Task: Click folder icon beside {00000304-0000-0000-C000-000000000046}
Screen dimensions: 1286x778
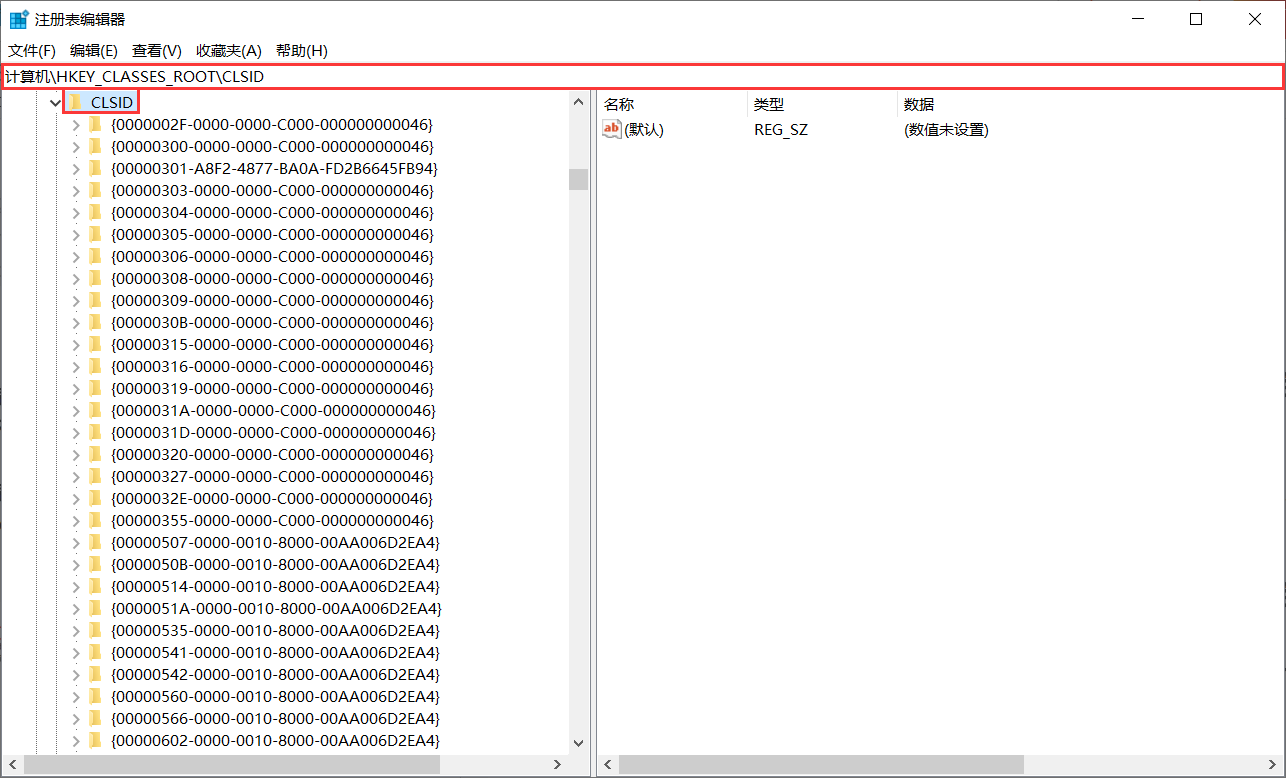Action: coord(96,212)
